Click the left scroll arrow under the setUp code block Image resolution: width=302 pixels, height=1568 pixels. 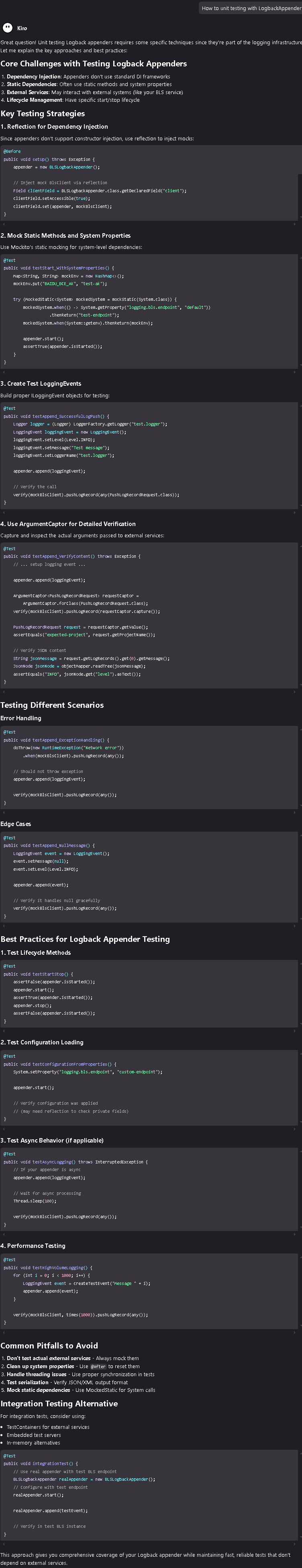pyautogui.click(x=3, y=224)
